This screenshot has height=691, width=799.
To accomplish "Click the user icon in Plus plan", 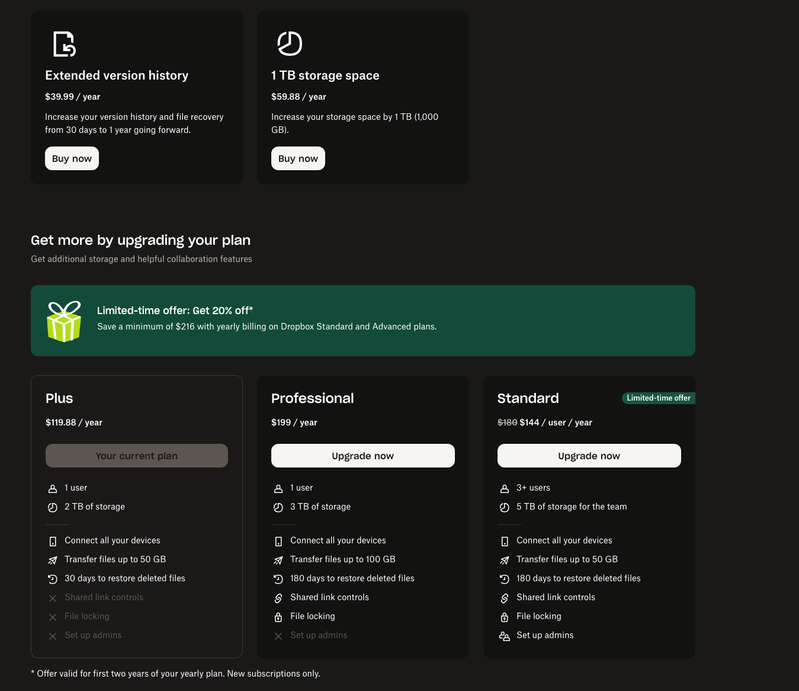I will coord(53,488).
